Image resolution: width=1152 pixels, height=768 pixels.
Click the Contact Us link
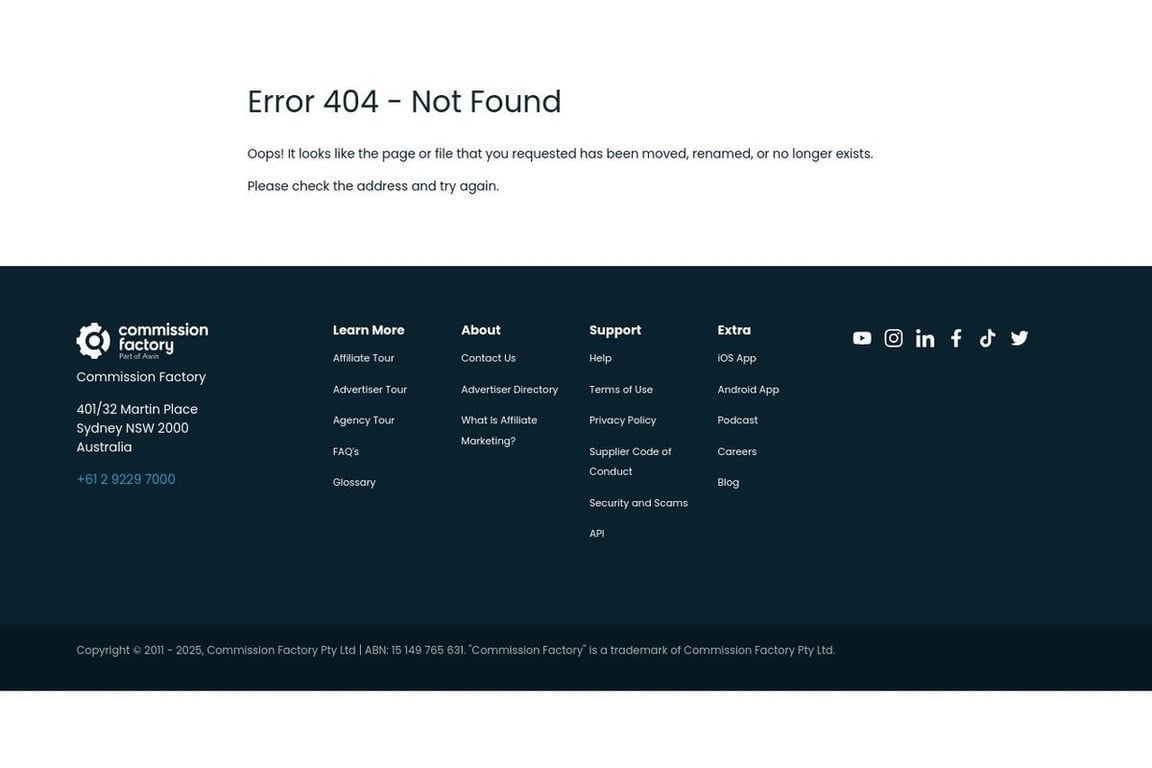coord(488,358)
